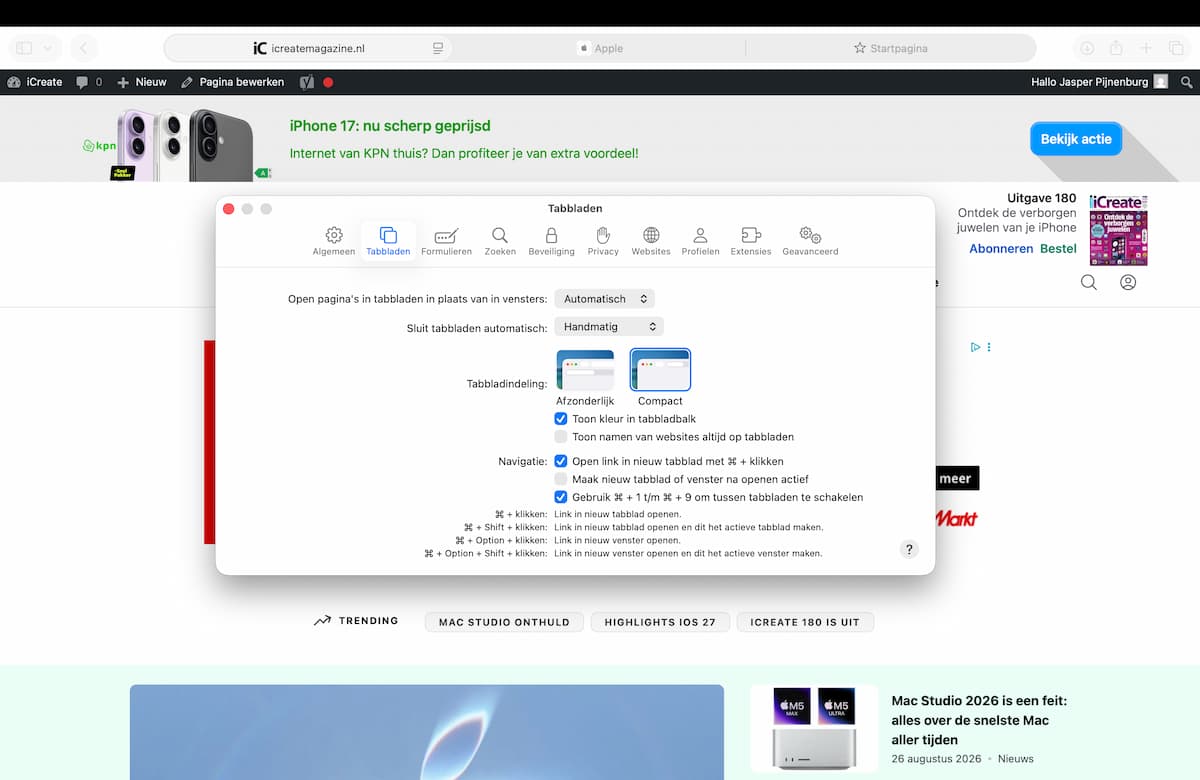Open the Mac Studio 2026 is een feit article
The width and height of the screenshot is (1200, 780).
click(x=979, y=720)
